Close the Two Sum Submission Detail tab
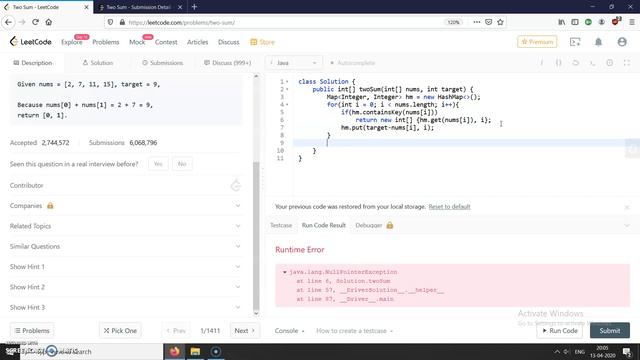Viewport: 640px width, 360px height. pyautogui.click(x=180, y=7)
